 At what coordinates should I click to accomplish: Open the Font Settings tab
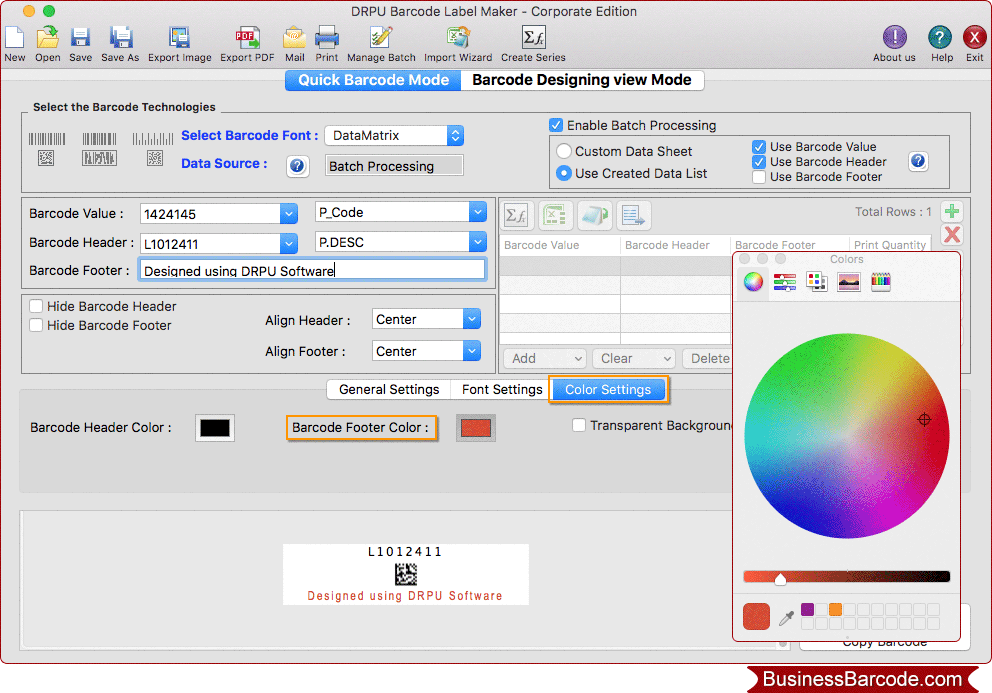(x=502, y=389)
